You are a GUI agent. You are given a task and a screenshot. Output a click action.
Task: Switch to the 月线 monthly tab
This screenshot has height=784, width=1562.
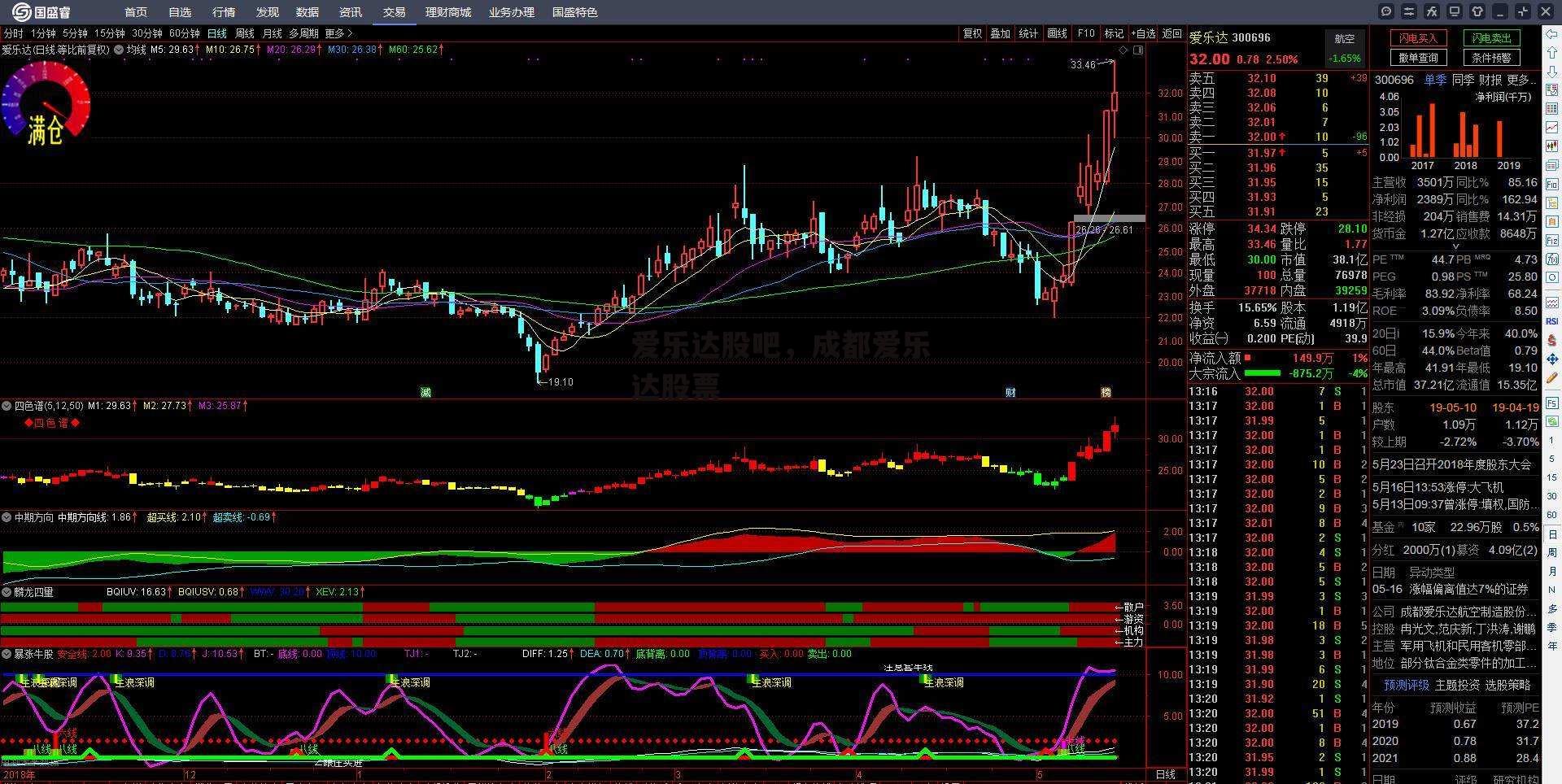[272, 33]
